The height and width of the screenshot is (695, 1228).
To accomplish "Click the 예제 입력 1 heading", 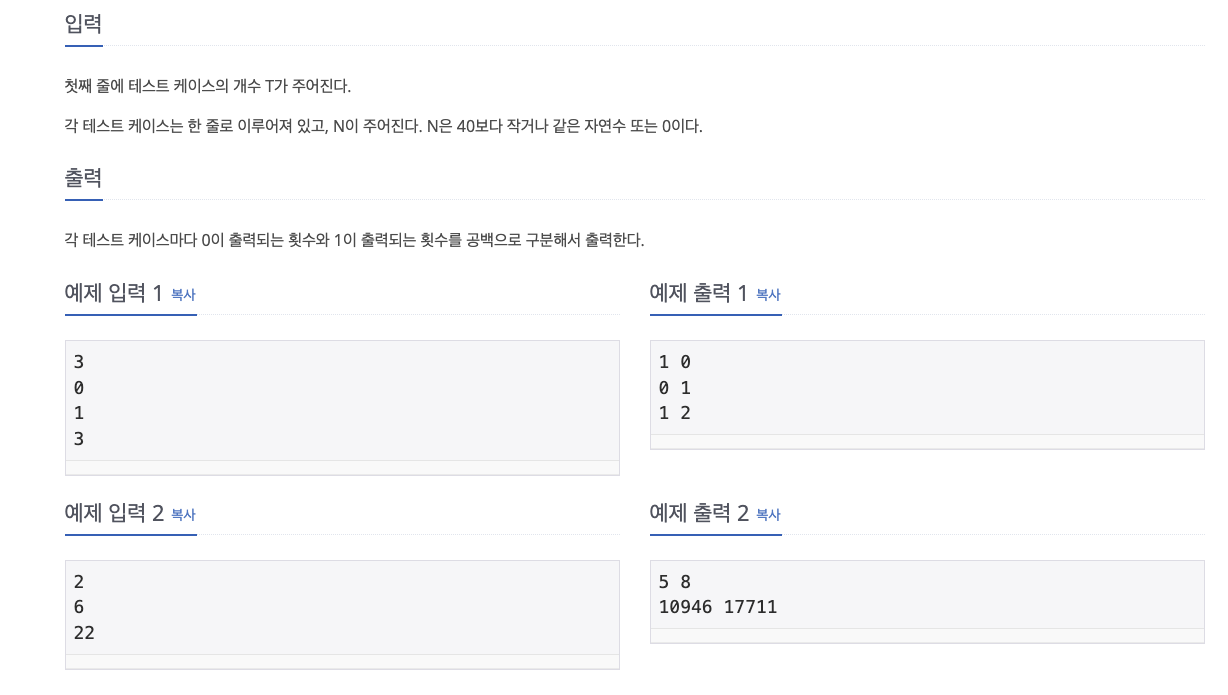I will coord(113,292).
